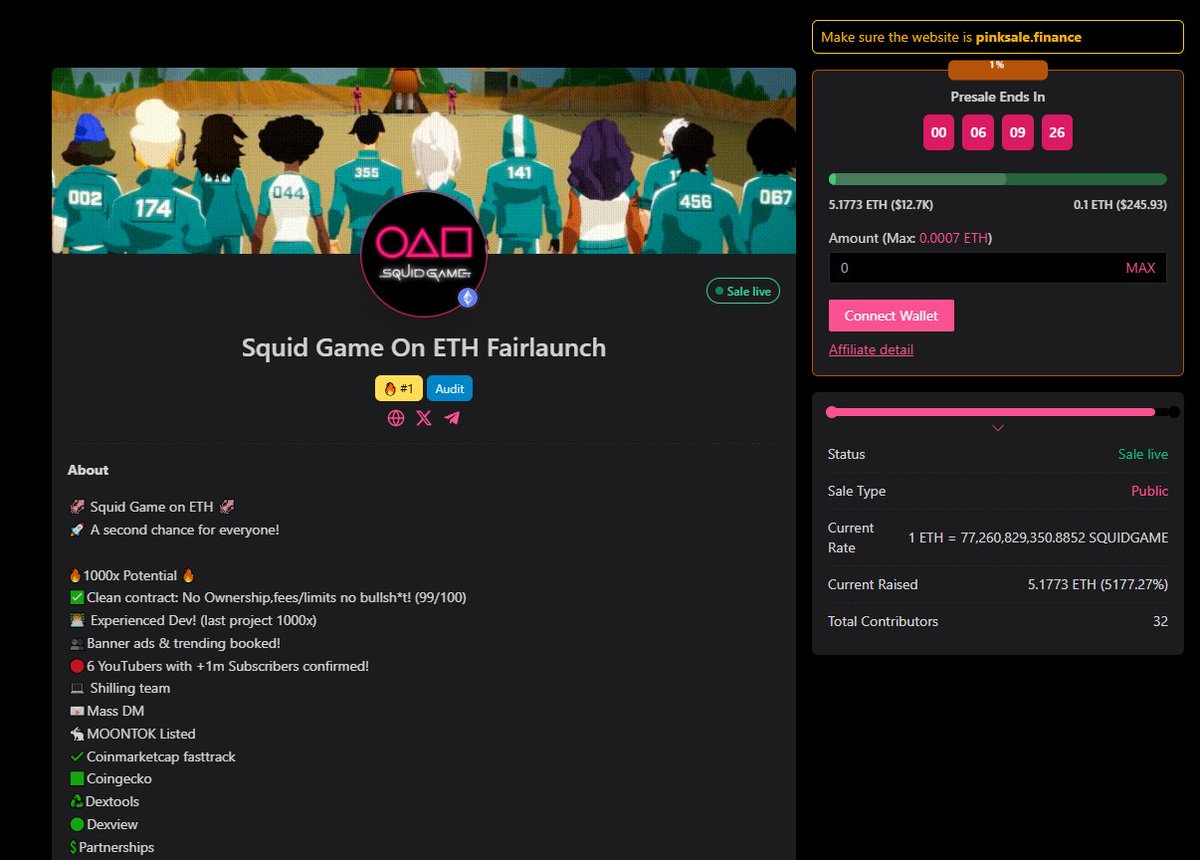The width and height of the screenshot is (1200, 860).
Task: Collapse the pink chevron under timeline
Action: coord(997,428)
